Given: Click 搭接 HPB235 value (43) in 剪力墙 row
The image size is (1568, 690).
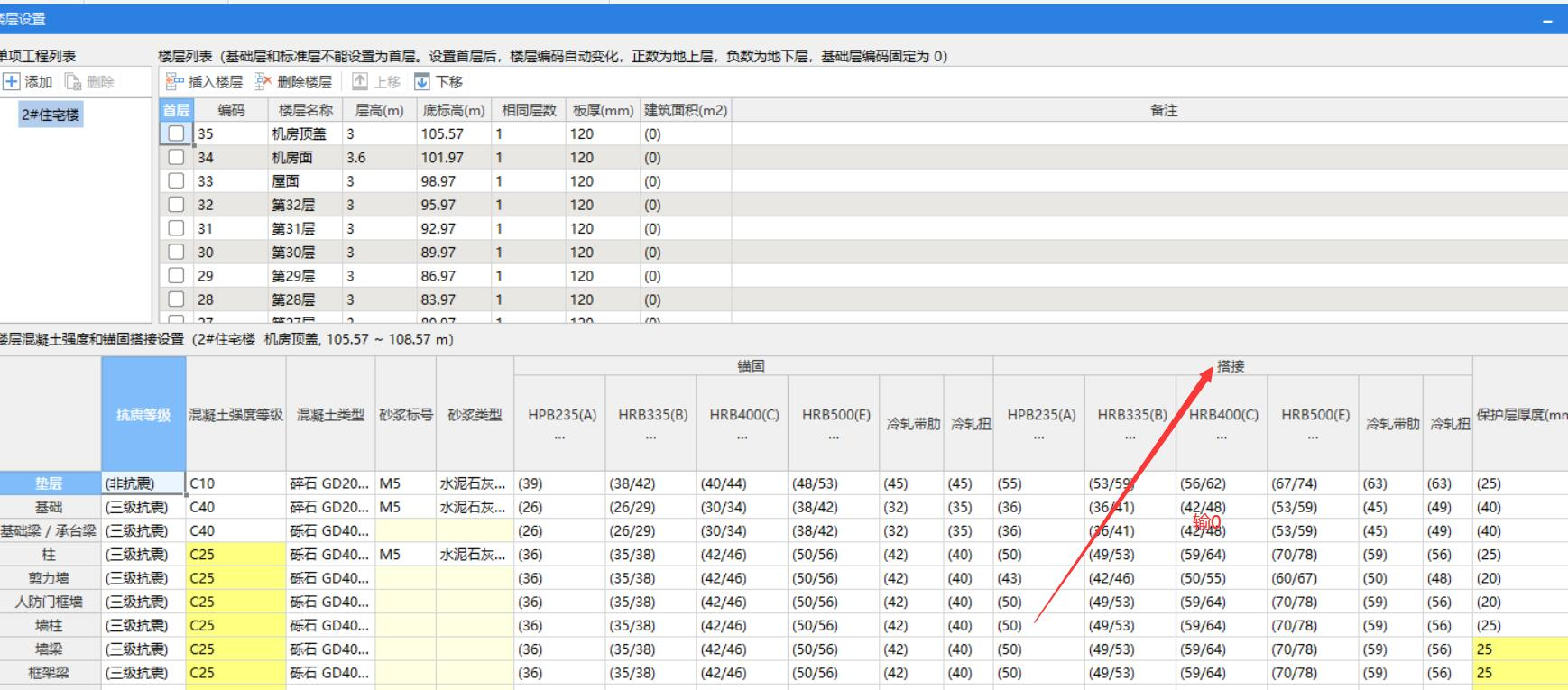Looking at the screenshot, I should point(1039,578).
